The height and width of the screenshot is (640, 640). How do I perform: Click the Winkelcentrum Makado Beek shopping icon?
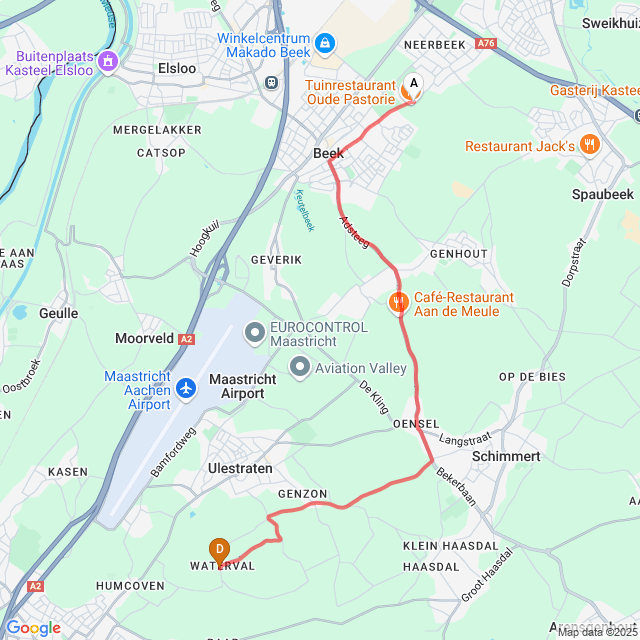pos(325,43)
